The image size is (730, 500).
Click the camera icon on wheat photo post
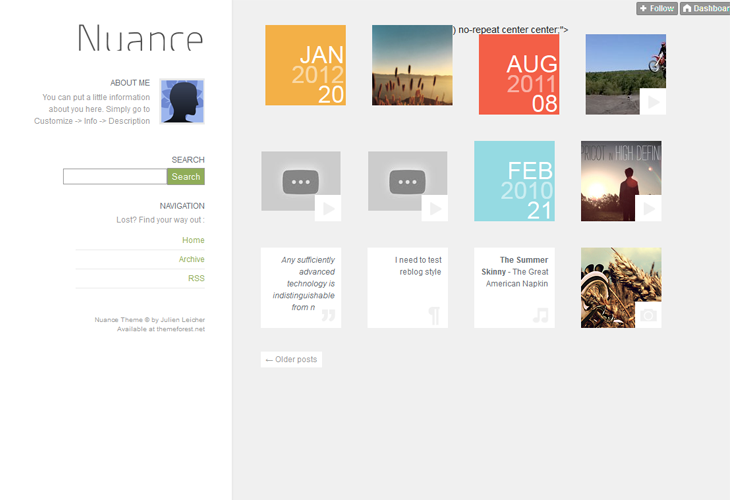[x=649, y=315]
